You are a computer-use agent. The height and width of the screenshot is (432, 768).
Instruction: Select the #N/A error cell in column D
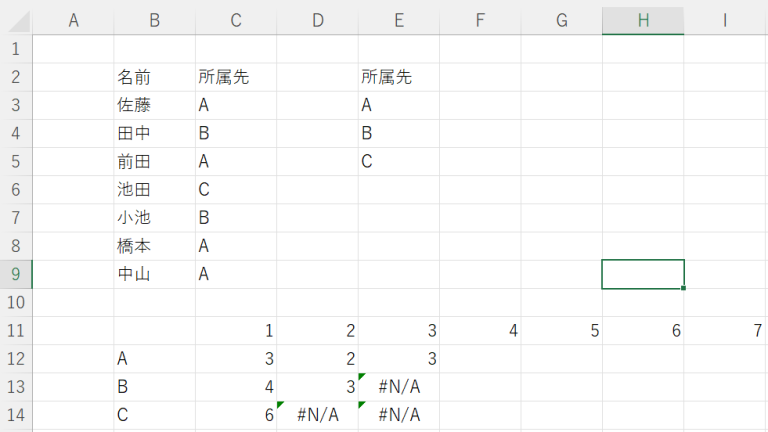pos(318,415)
